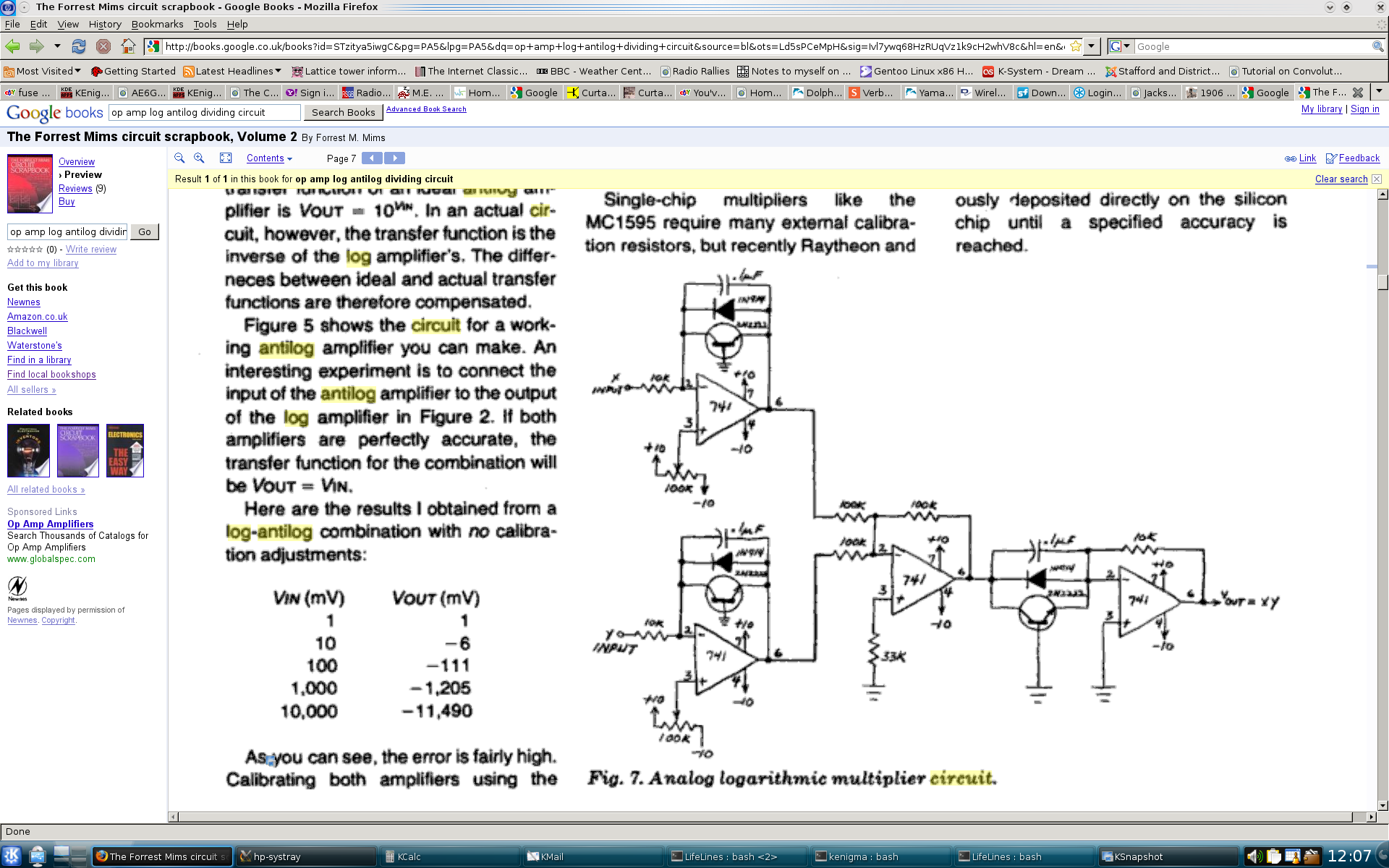Click the vertical scrollbar thumb
The width and height of the screenshot is (1389, 868).
click(x=1382, y=281)
